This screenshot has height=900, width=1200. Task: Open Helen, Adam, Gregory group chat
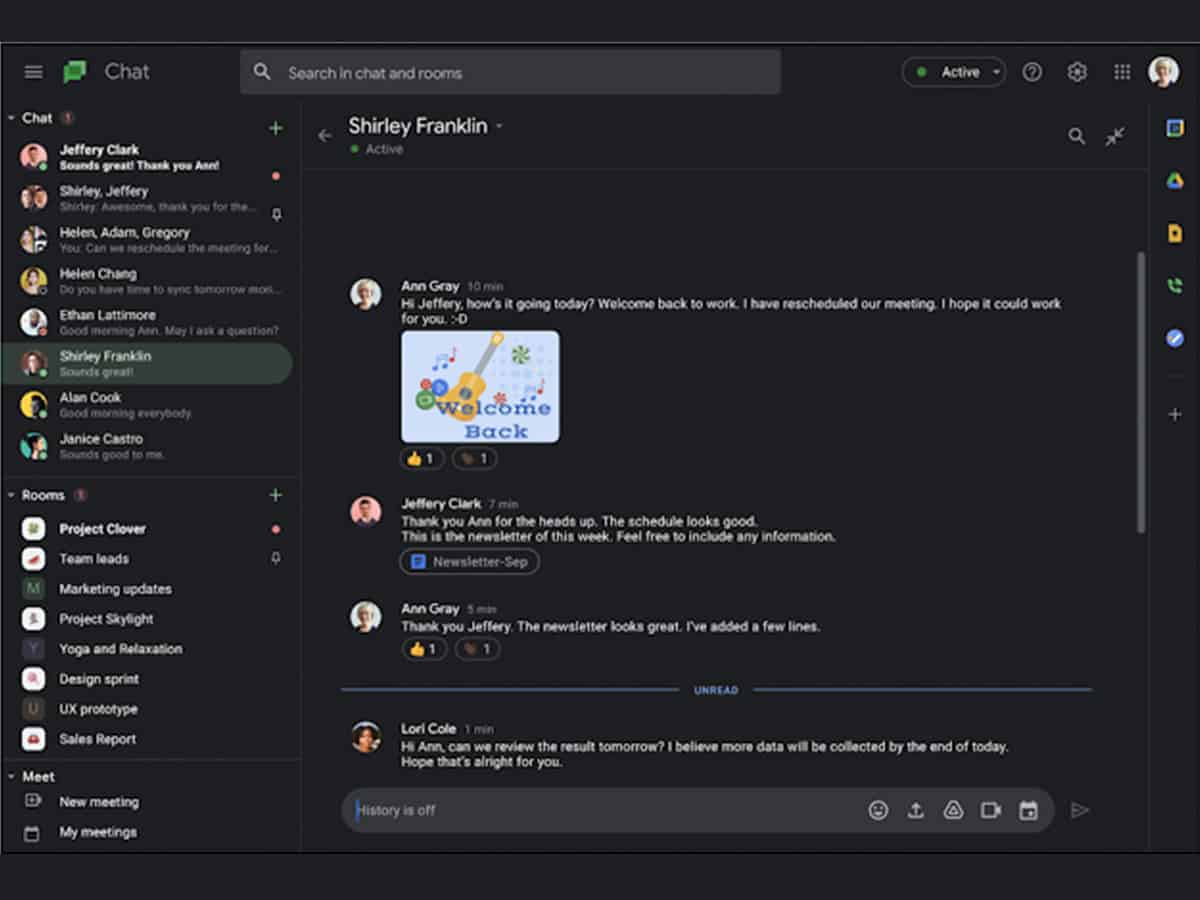pyautogui.click(x=148, y=239)
